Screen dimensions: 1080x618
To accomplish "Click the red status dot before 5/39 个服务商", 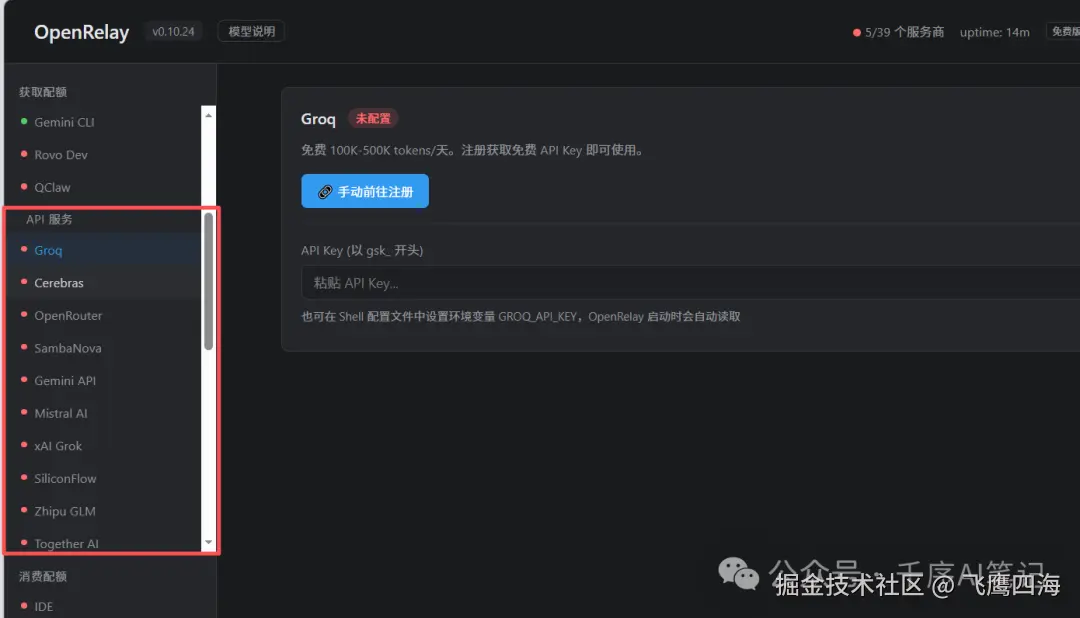I will point(858,31).
